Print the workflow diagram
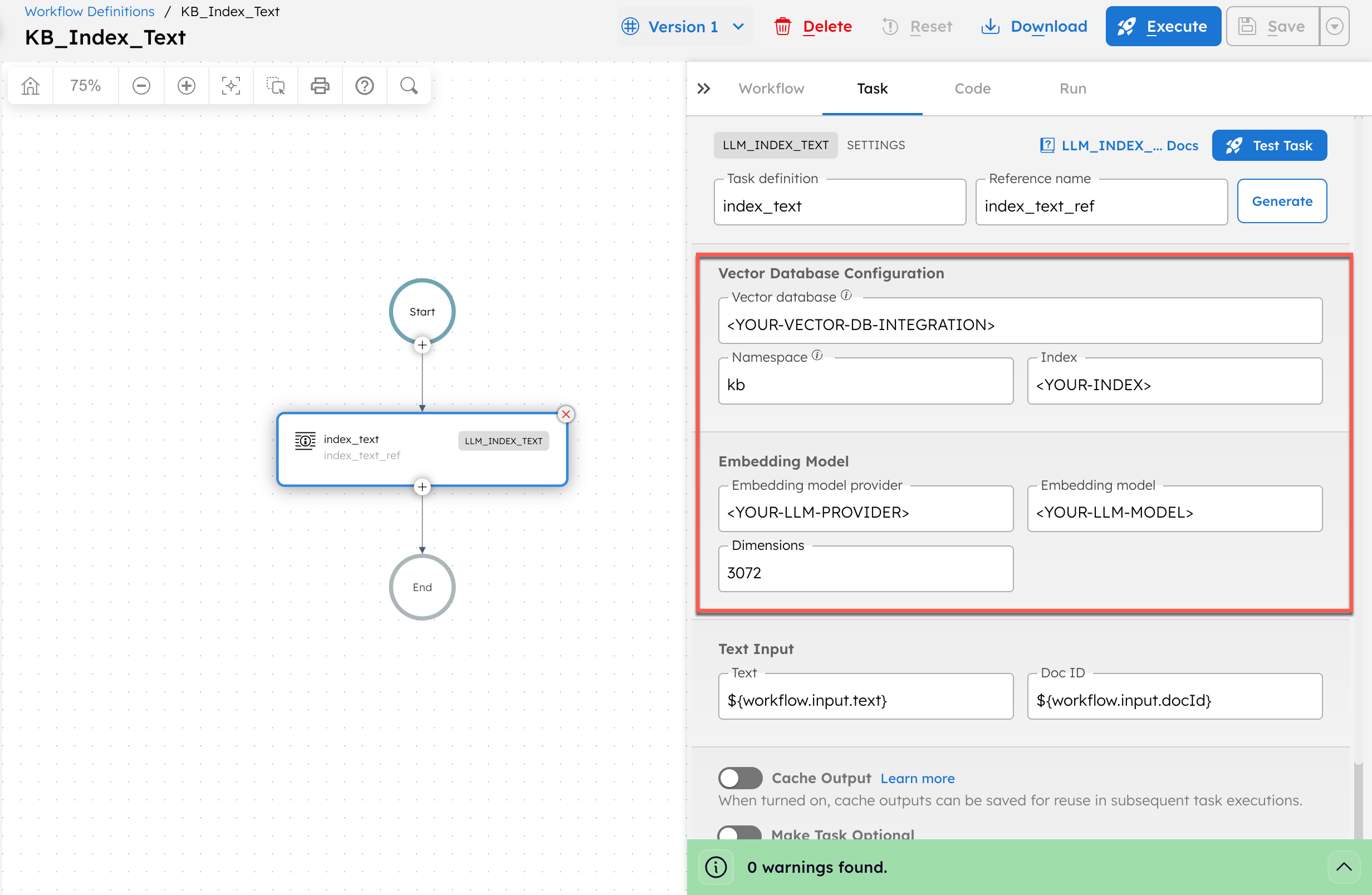Image resolution: width=1372 pixels, height=895 pixels. pos(320,85)
